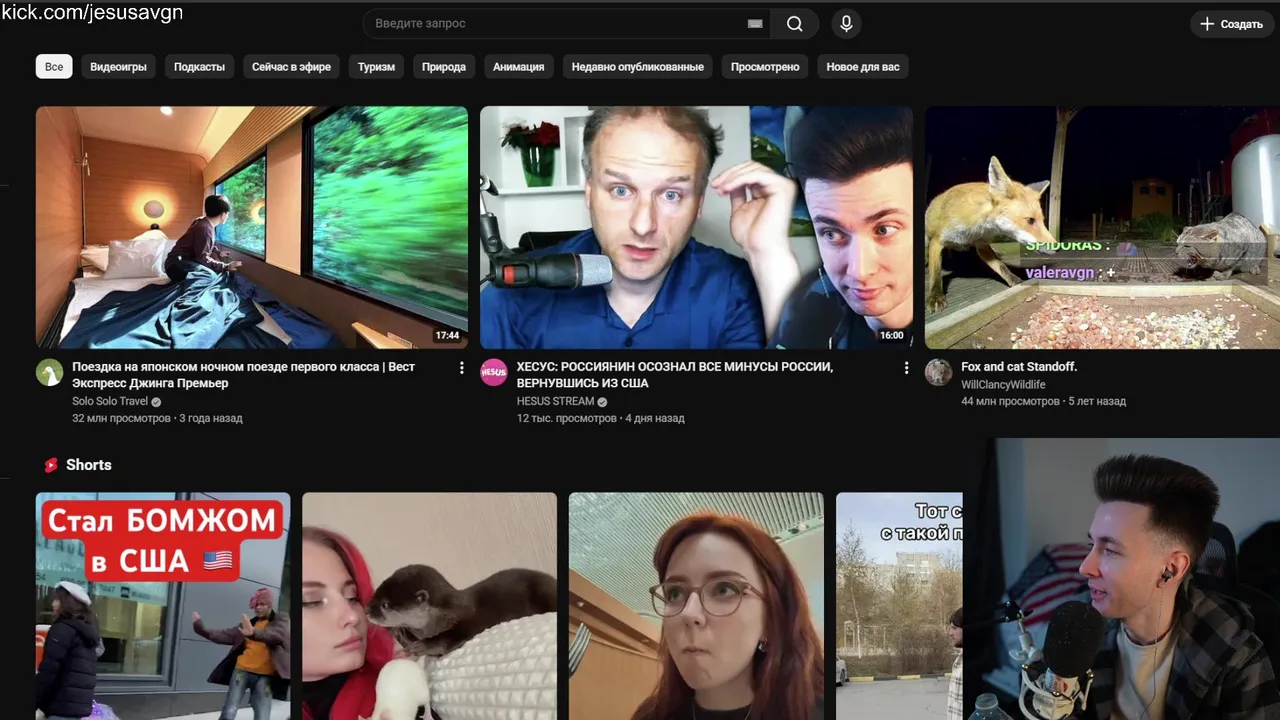
Task: Select the Все filter chip
Action: 54,67
